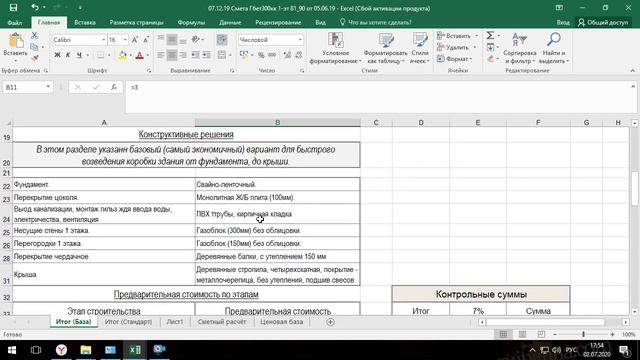Open Yandex browser from the taskbar

[61, 350]
